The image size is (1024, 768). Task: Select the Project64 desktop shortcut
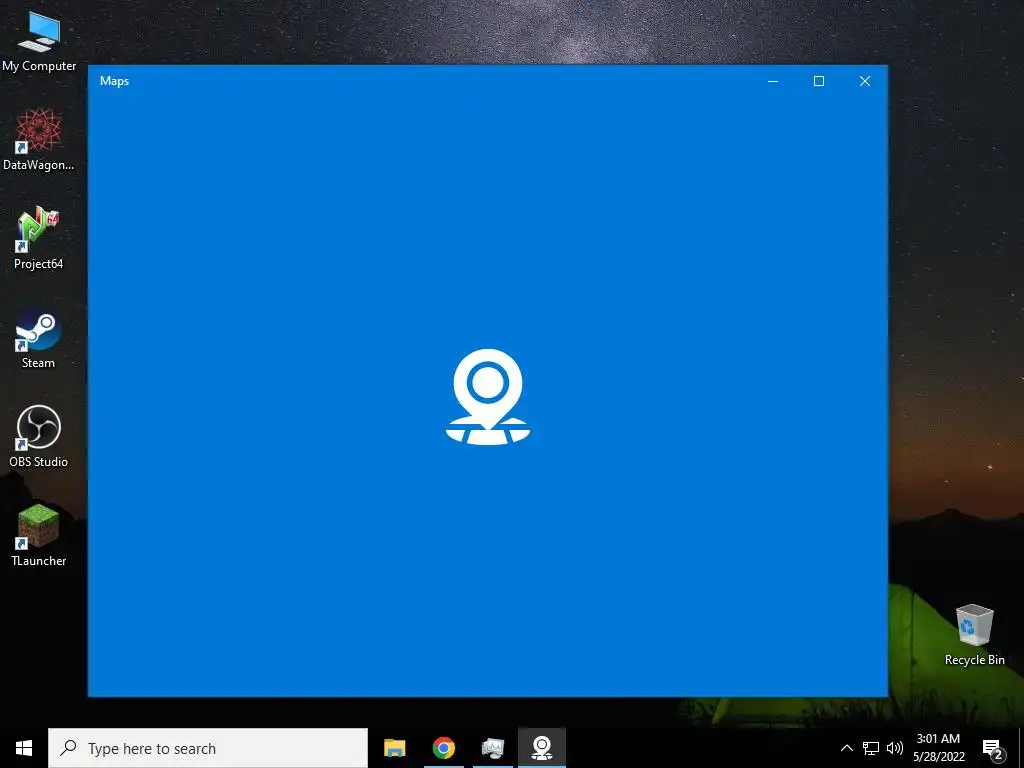(39, 239)
